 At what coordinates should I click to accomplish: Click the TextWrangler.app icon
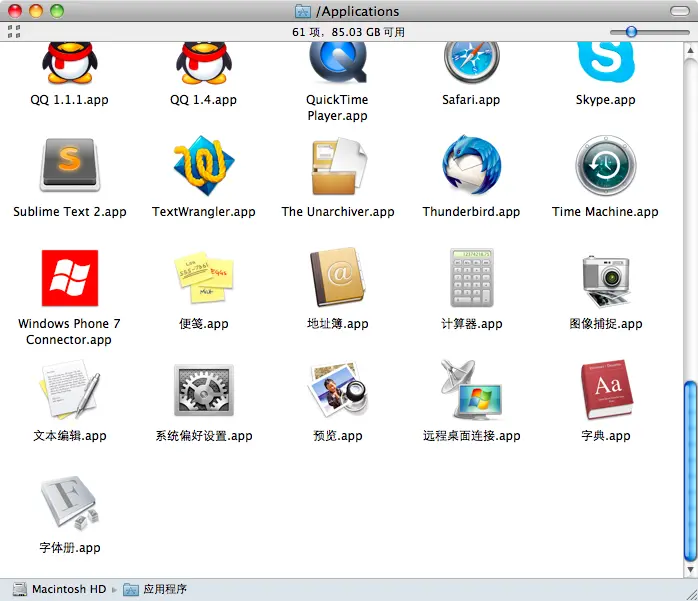coord(204,166)
